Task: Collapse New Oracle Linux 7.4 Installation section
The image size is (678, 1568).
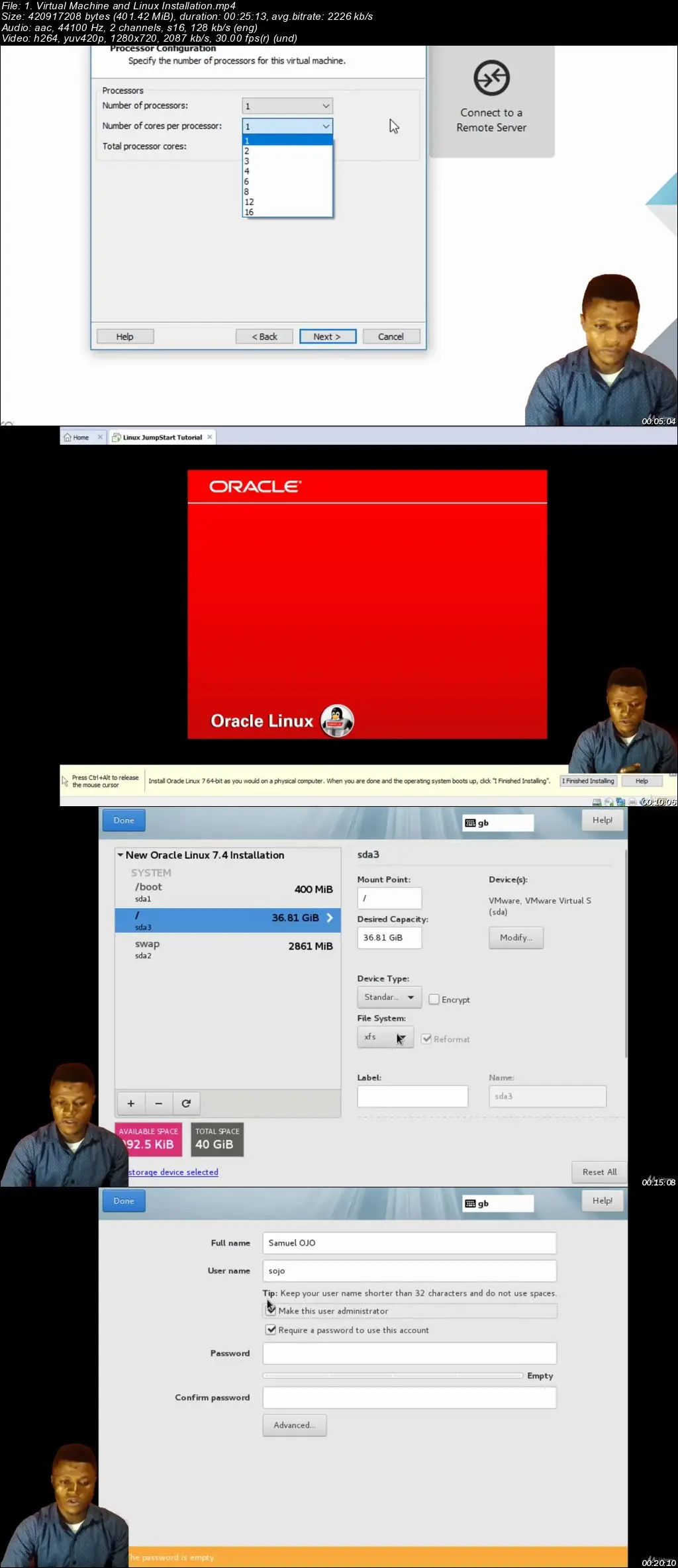Action: tap(121, 855)
